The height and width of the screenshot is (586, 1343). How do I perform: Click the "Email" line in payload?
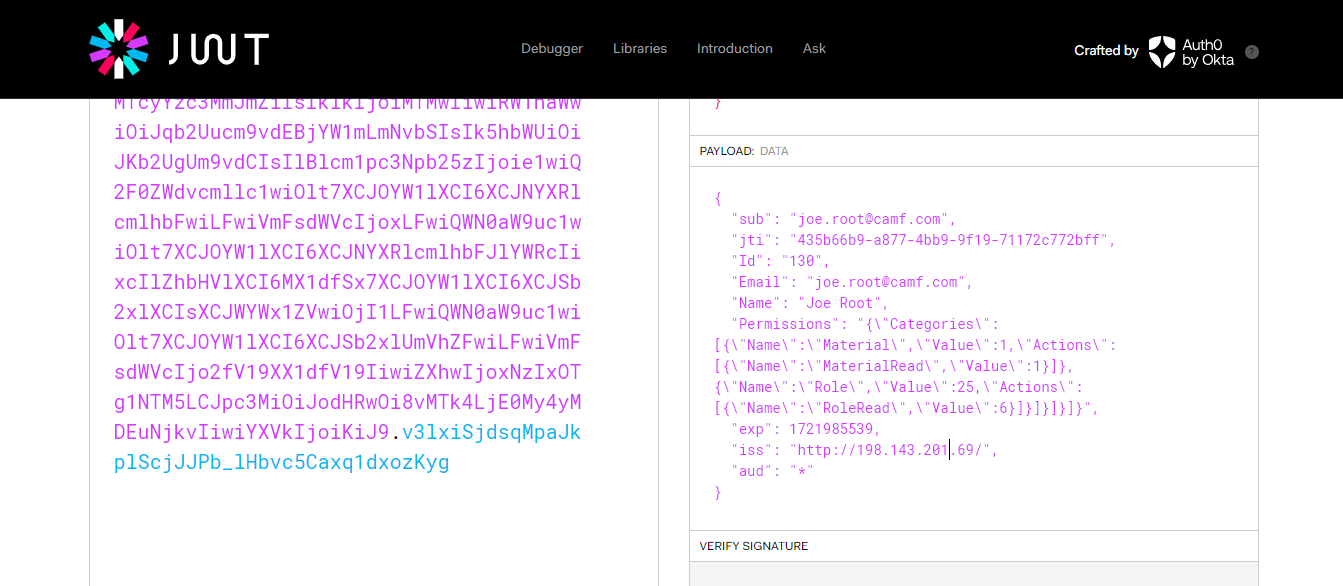[x=852, y=282]
